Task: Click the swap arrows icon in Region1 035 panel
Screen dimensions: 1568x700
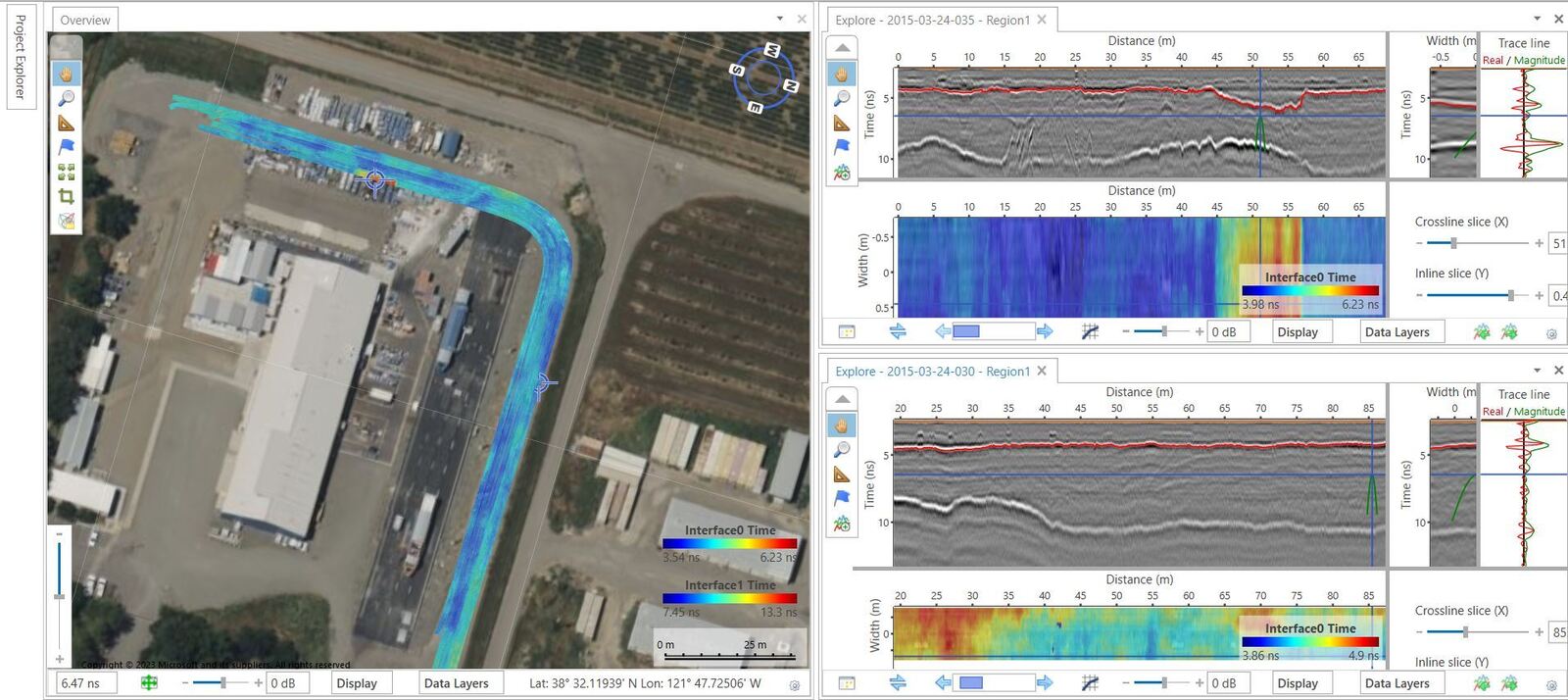Action: point(898,331)
